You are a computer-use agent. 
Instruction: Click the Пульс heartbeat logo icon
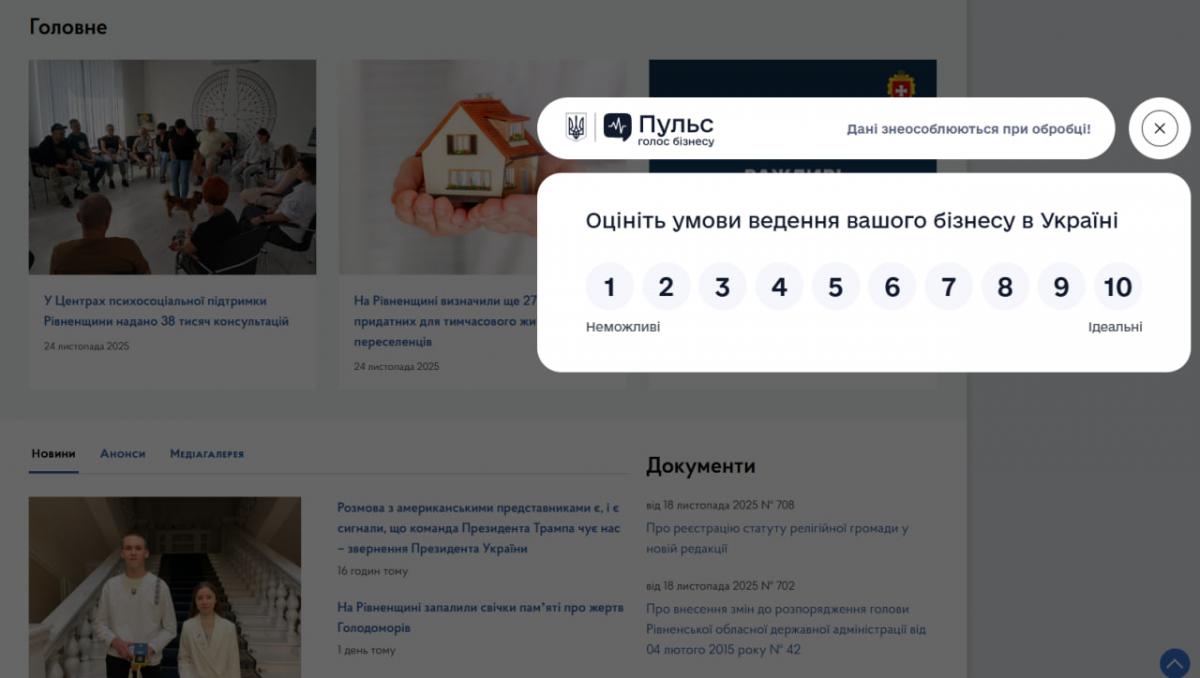point(617,127)
